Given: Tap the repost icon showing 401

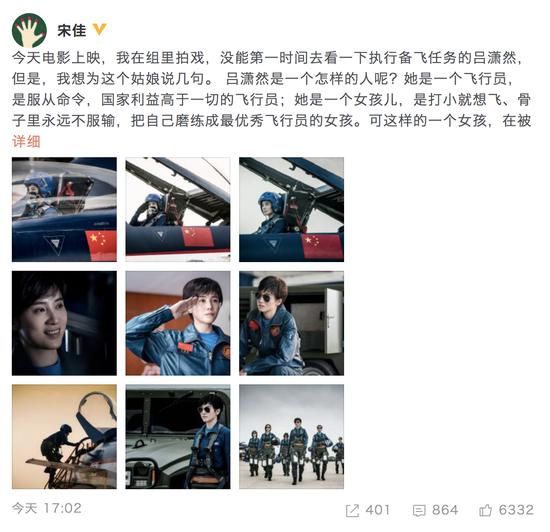Looking at the screenshot, I should click(352, 511).
